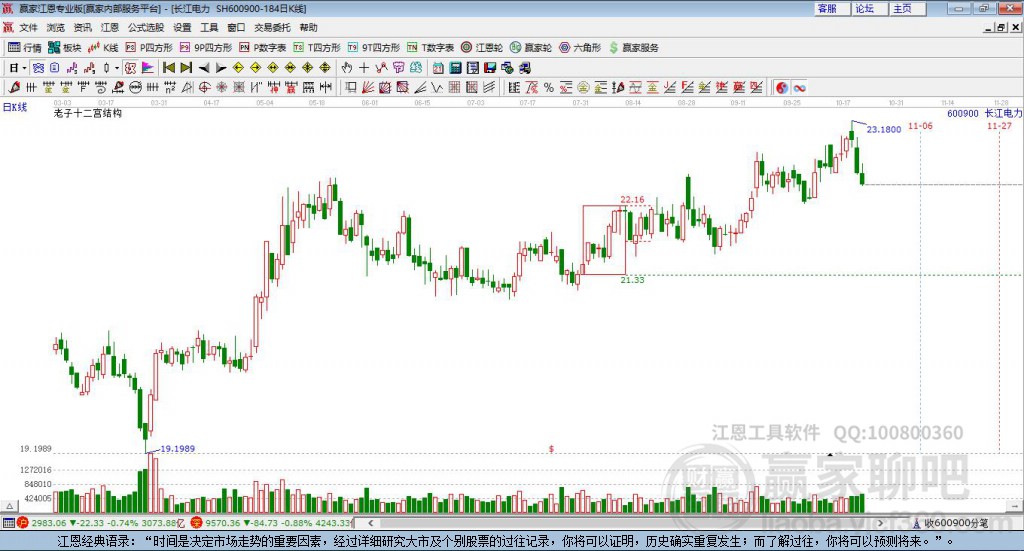The width and height of the screenshot is (1024, 551).
Task: Click the horizontal scrollbar left arrow
Action: [371, 523]
